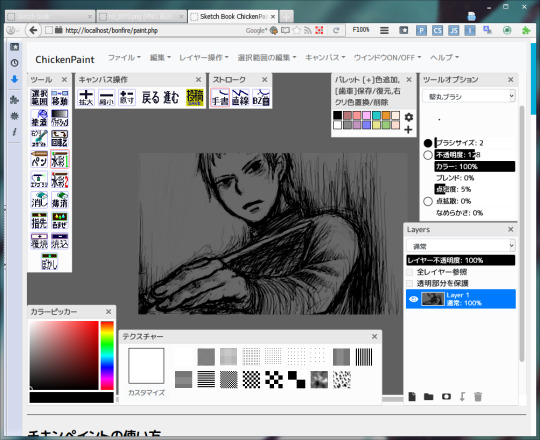Image resolution: width=540 pixels, height=440 pixels.
Task: Click new layer icon in Layers panel
Action: [412, 397]
